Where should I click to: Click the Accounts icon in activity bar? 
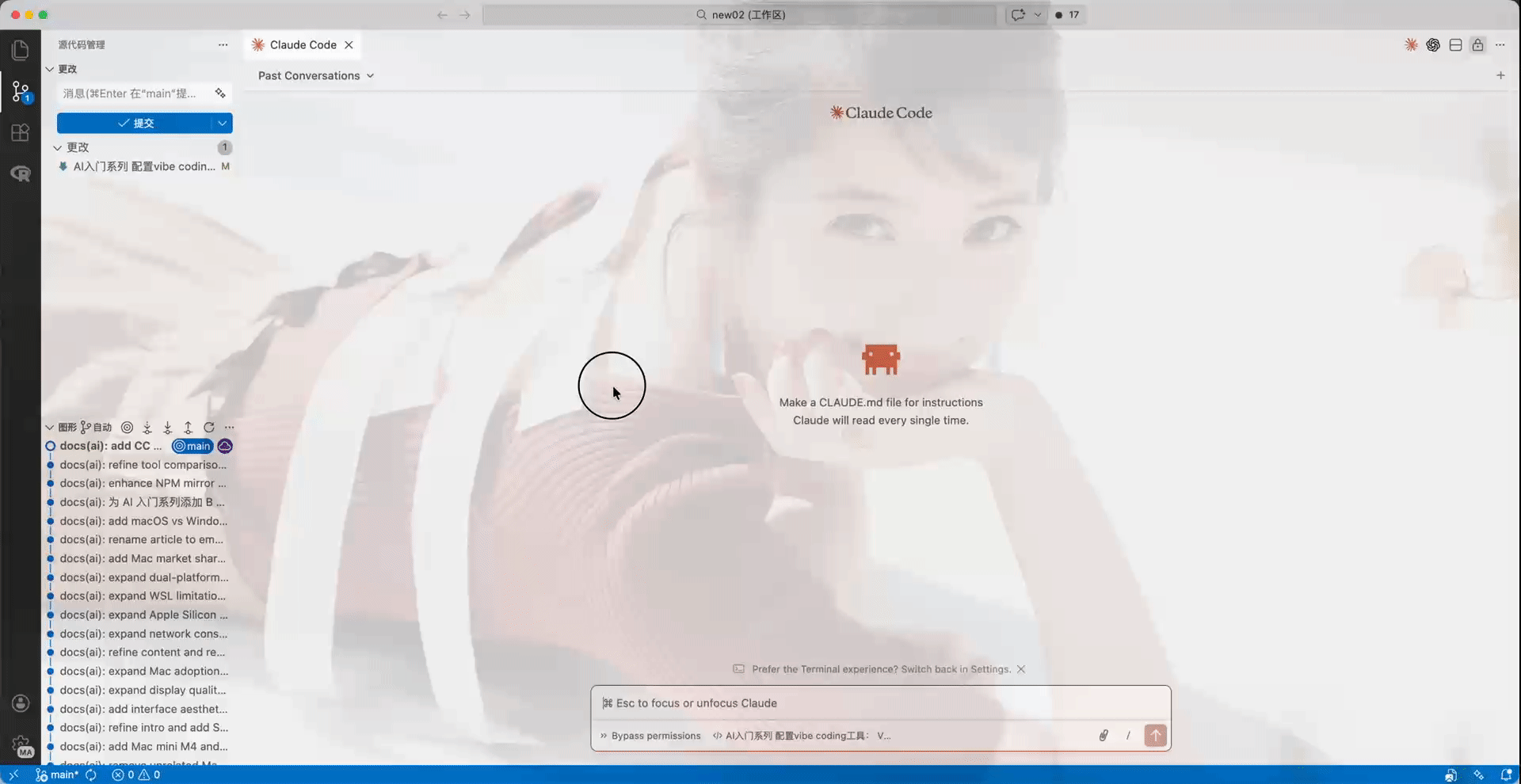tap(21, 703)
